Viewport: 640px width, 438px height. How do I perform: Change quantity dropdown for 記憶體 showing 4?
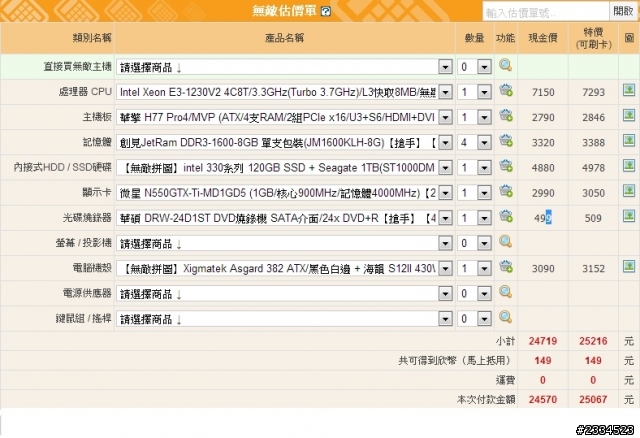[474, 143]
